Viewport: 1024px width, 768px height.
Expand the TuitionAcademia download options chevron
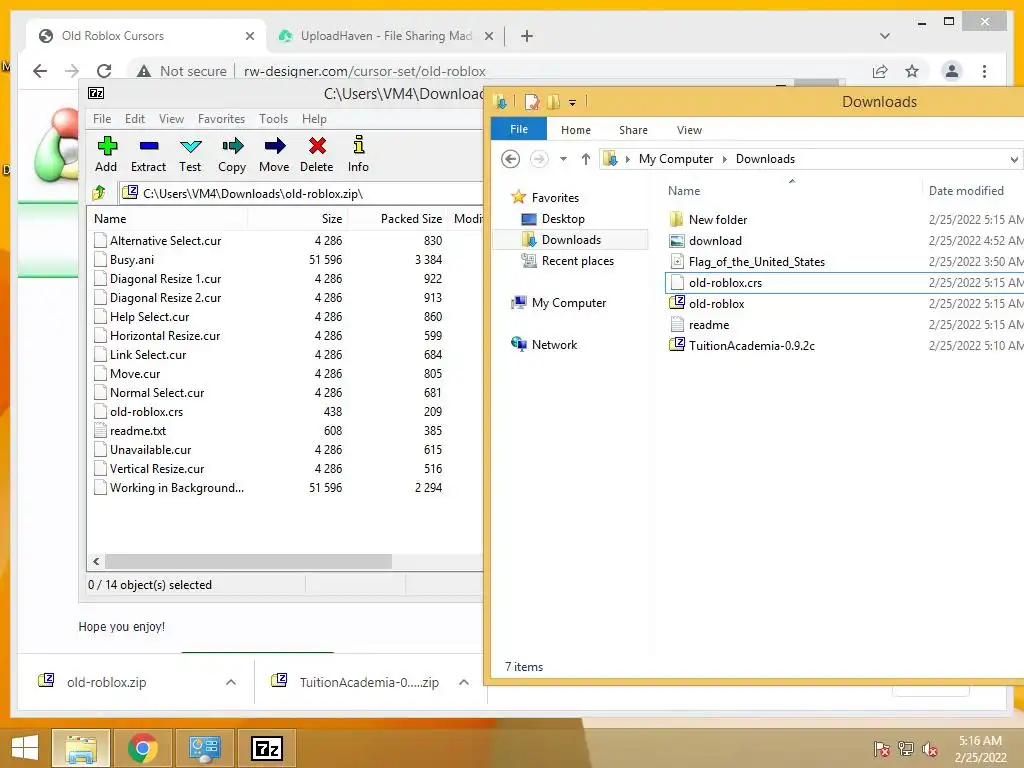(x=464, y=682)
